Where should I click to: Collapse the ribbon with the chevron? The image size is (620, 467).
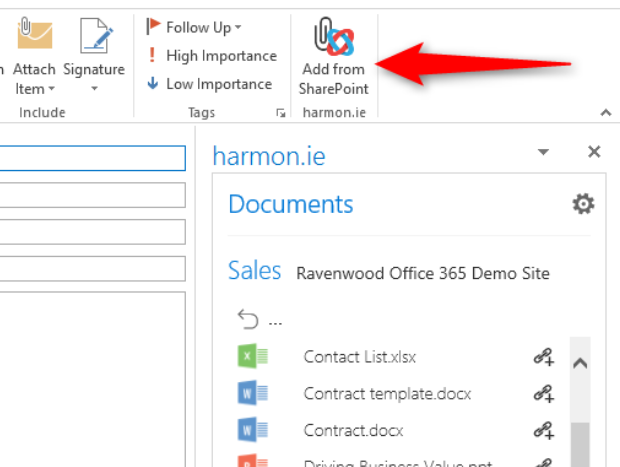[604, 113]
